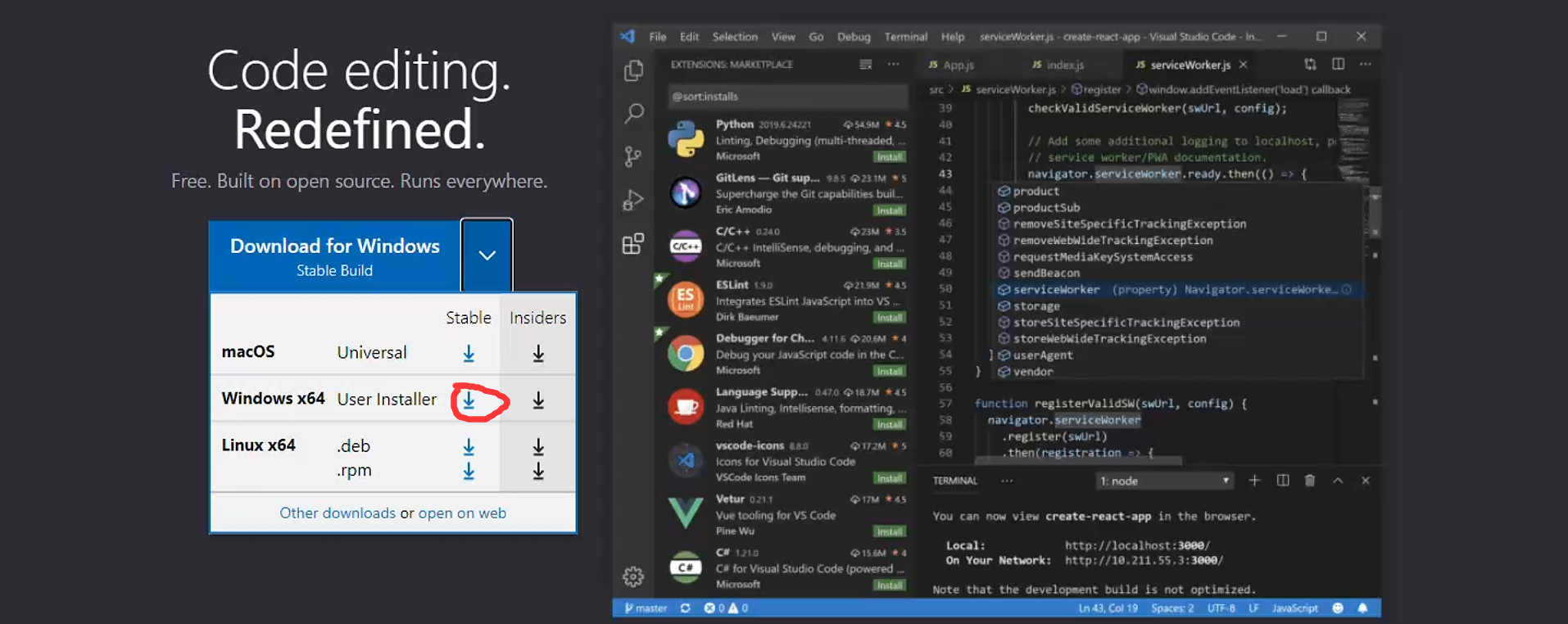The width and height of the screenshot is (1568, 624).
Task: Close the serviceWorker.js tab
Action: [1244, 64]
